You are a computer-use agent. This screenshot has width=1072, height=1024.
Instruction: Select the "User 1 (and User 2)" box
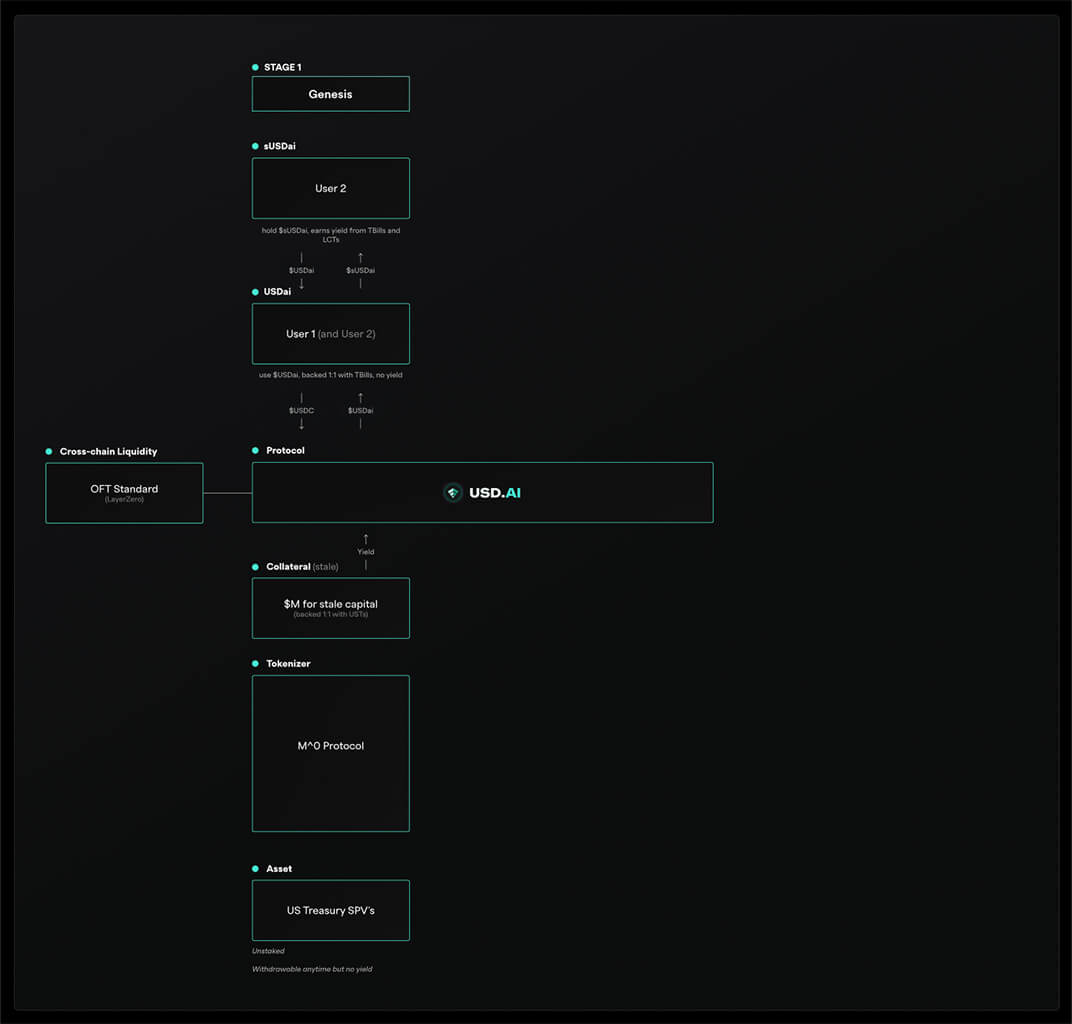pyautogui.click(x=331, y=334)
